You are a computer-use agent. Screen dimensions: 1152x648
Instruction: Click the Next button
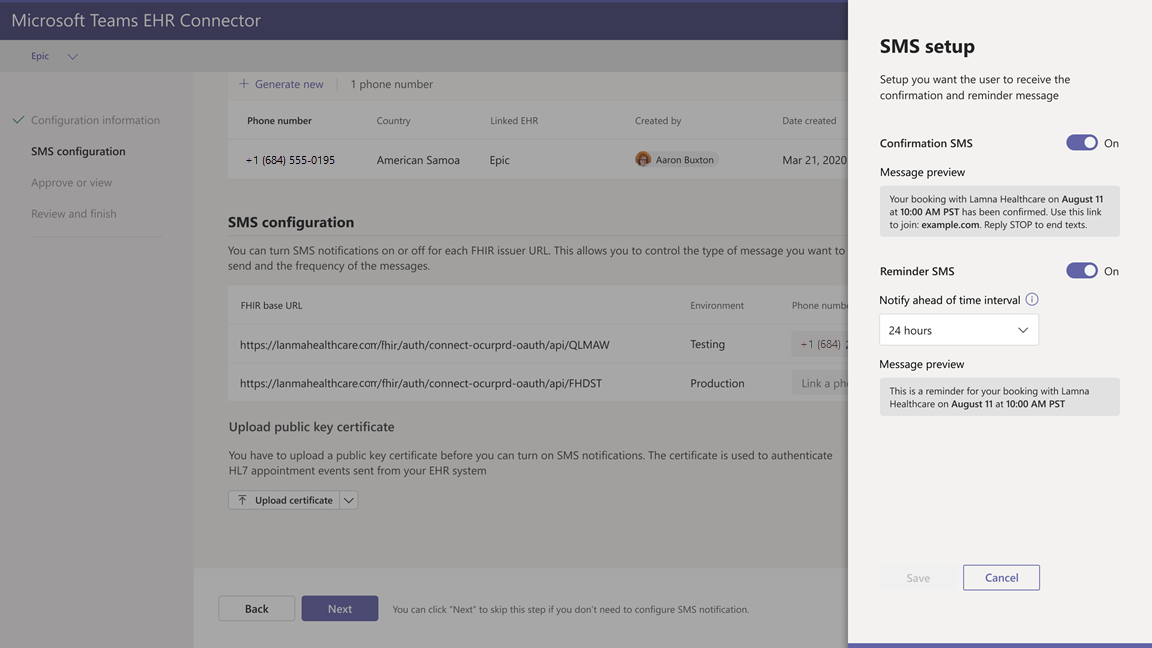[x=339, y=608]
